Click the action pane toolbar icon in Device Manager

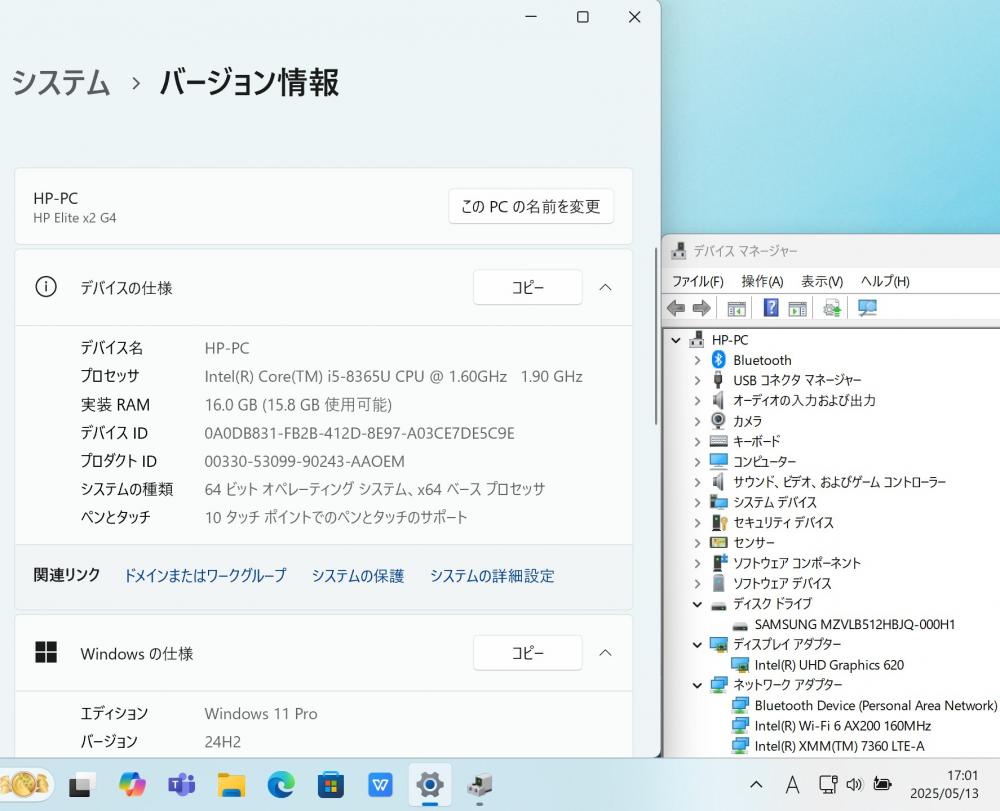pos(798,309)
